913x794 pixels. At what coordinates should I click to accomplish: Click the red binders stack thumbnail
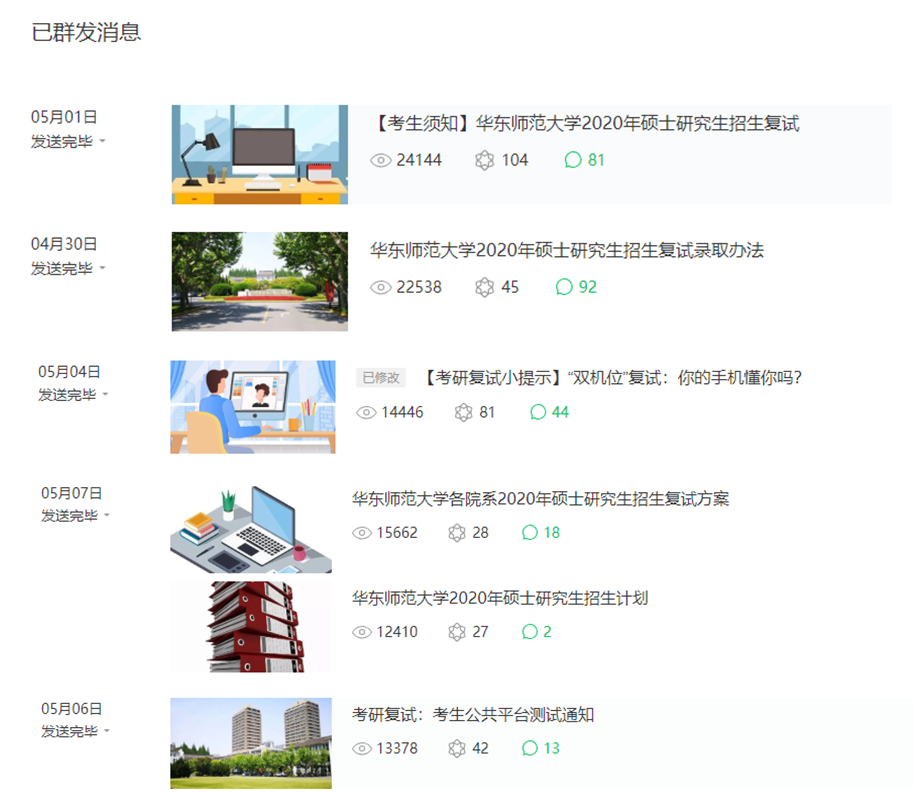251,626
